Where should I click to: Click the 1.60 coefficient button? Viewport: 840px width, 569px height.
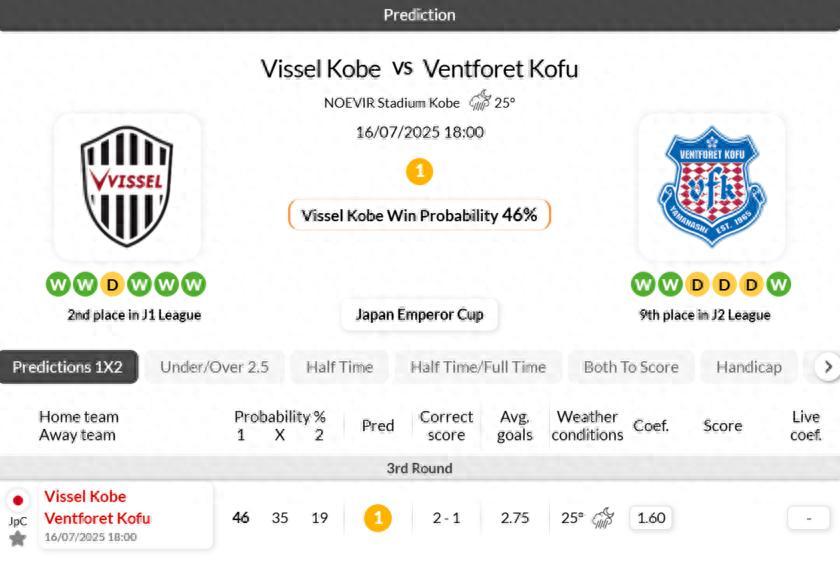pos(651,518)
